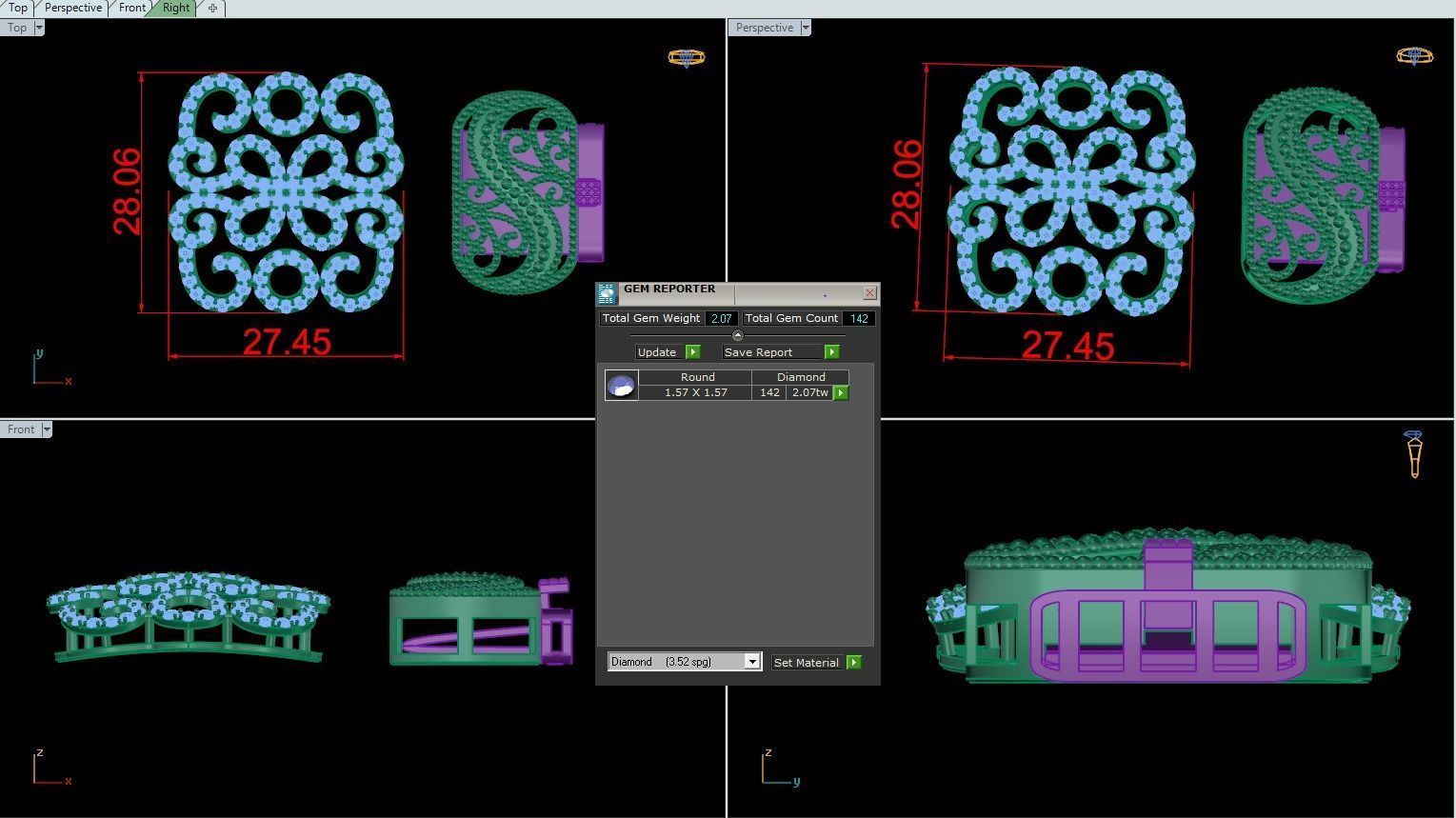This screenshot has width=1456, height=818.
Task: Click the 142 quantity cell in gem row
Action: 769,392
